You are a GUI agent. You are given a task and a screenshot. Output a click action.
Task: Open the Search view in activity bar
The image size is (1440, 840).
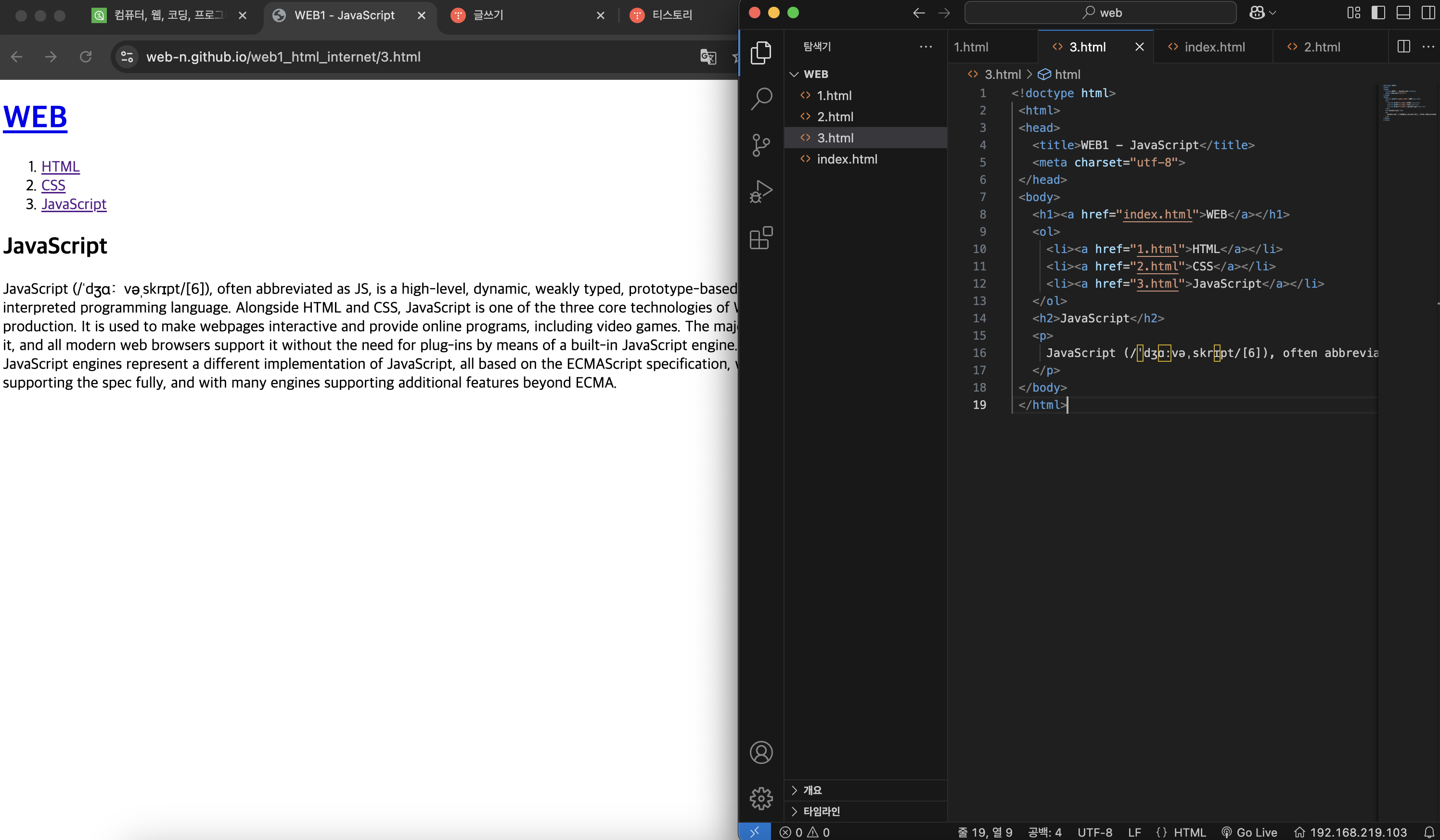[x=760, y=99]
